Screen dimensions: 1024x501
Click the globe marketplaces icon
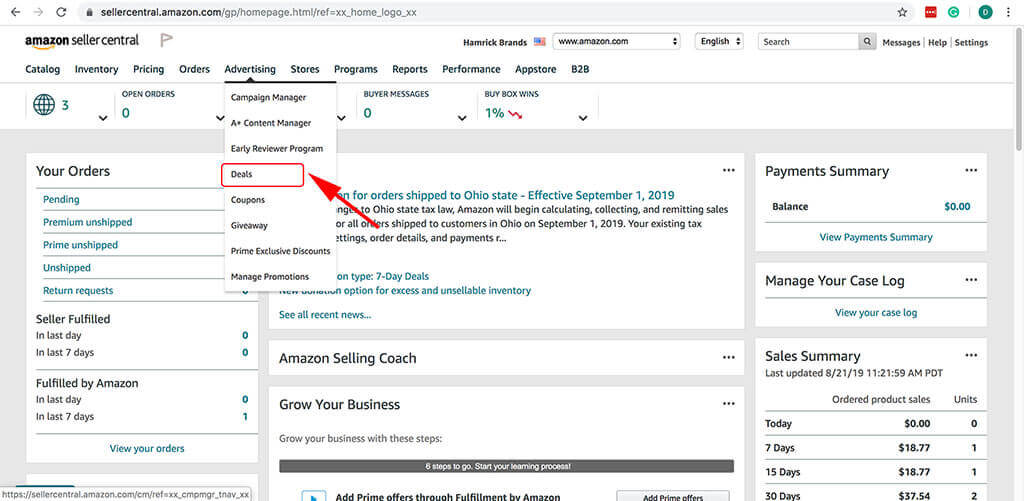[x=44, y=105]
